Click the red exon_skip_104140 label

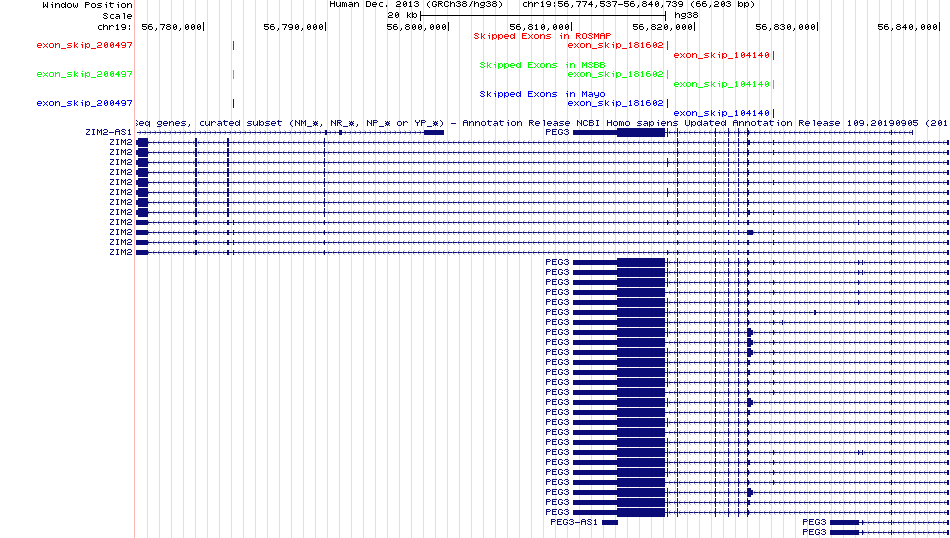tap(721, 55)
